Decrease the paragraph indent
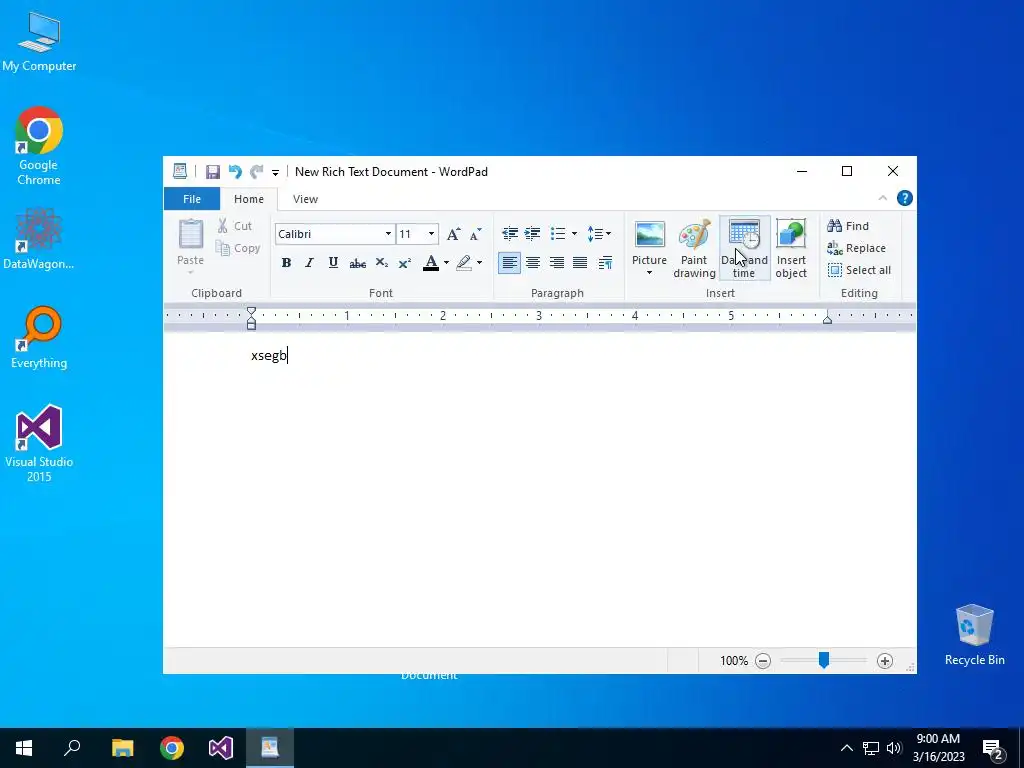The image size is (1024, 768). tap(510, 233)
